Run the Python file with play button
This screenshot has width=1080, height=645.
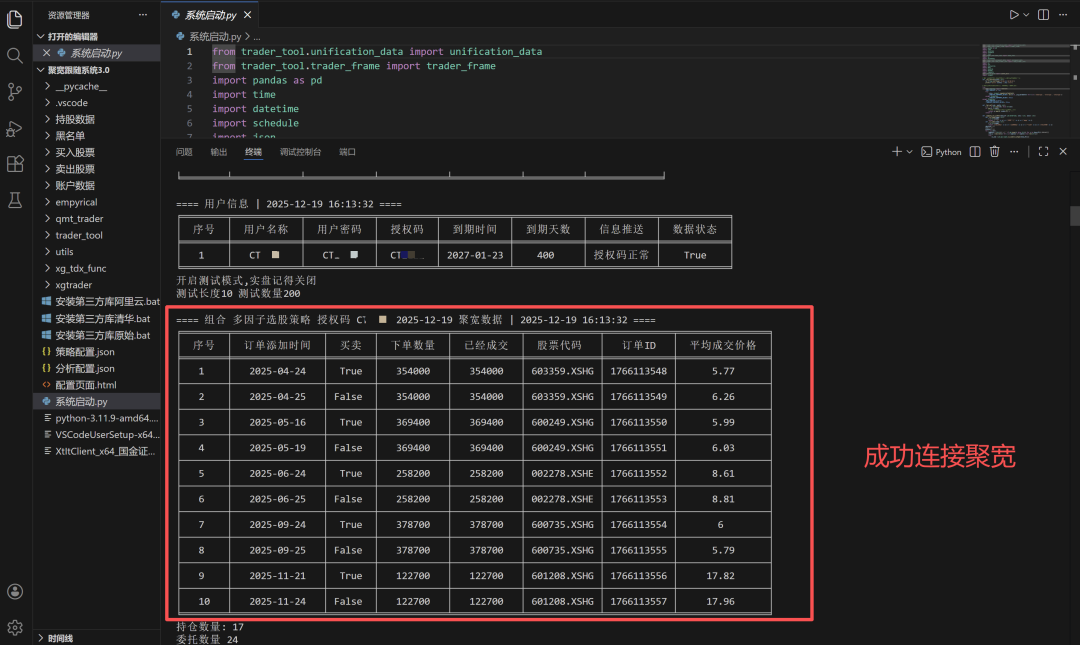1014,15
